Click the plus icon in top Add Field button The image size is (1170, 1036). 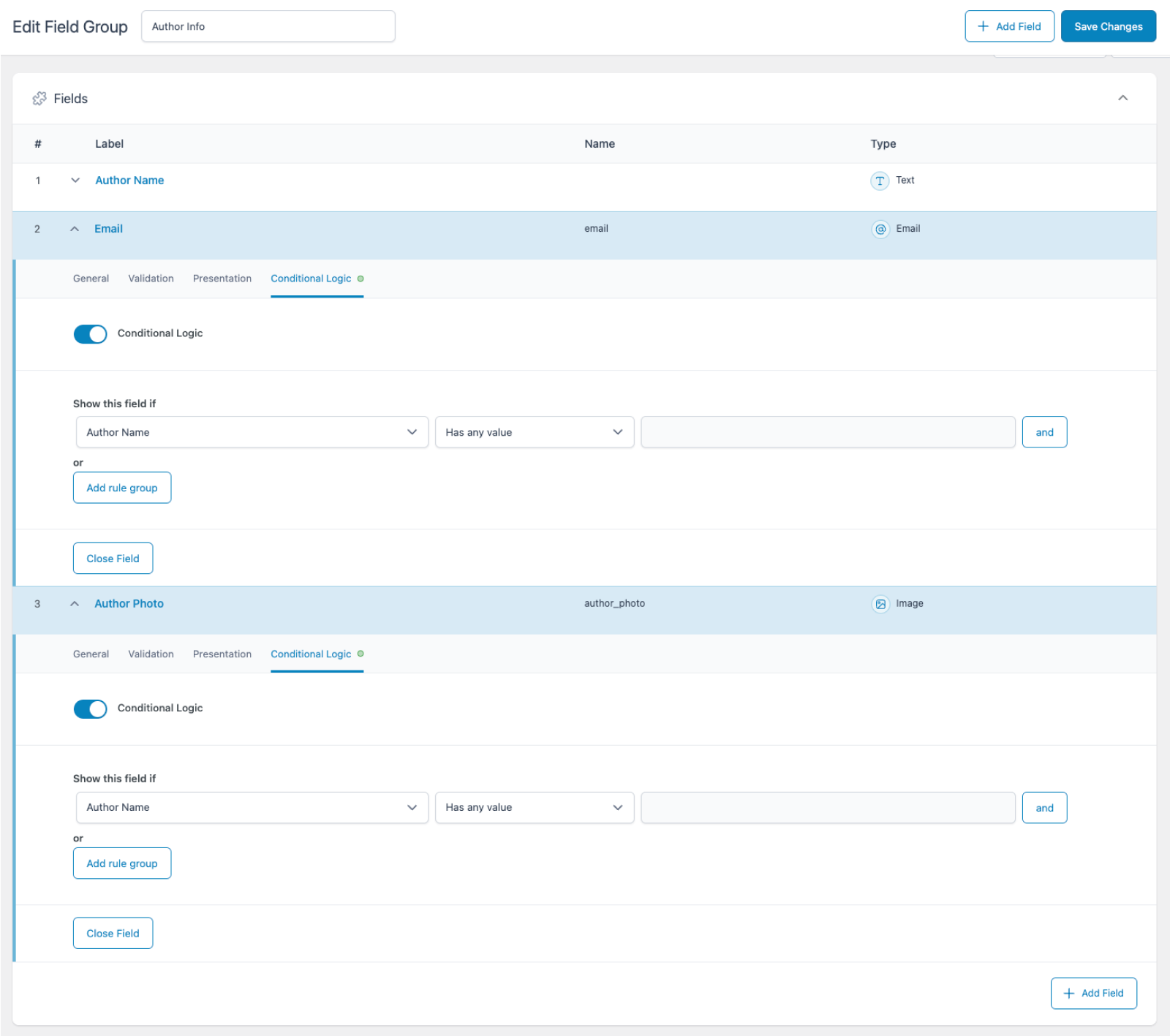tap(984, 26)
